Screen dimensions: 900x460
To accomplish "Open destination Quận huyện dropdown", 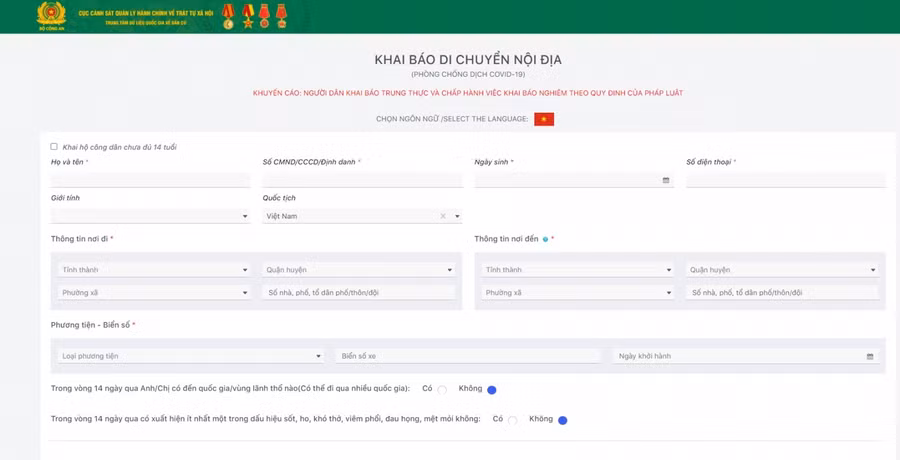I will click(782, 270).
